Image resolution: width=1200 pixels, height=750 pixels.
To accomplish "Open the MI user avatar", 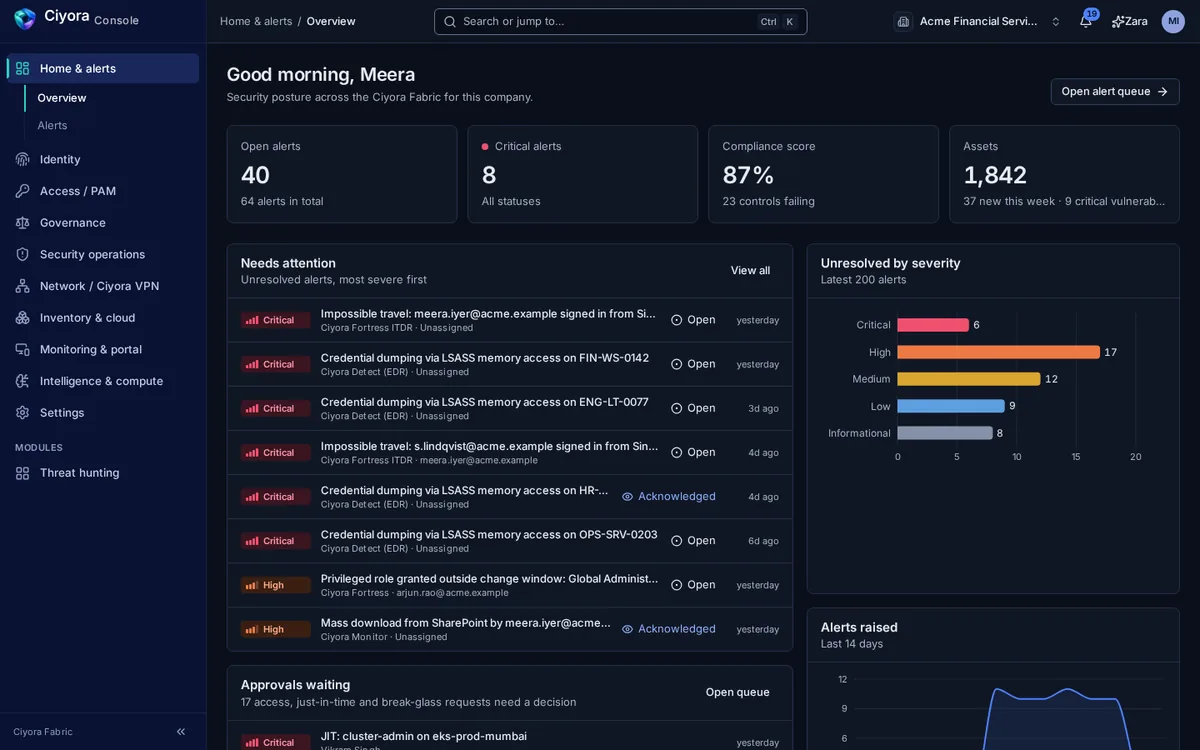I will pos(1173,21).
